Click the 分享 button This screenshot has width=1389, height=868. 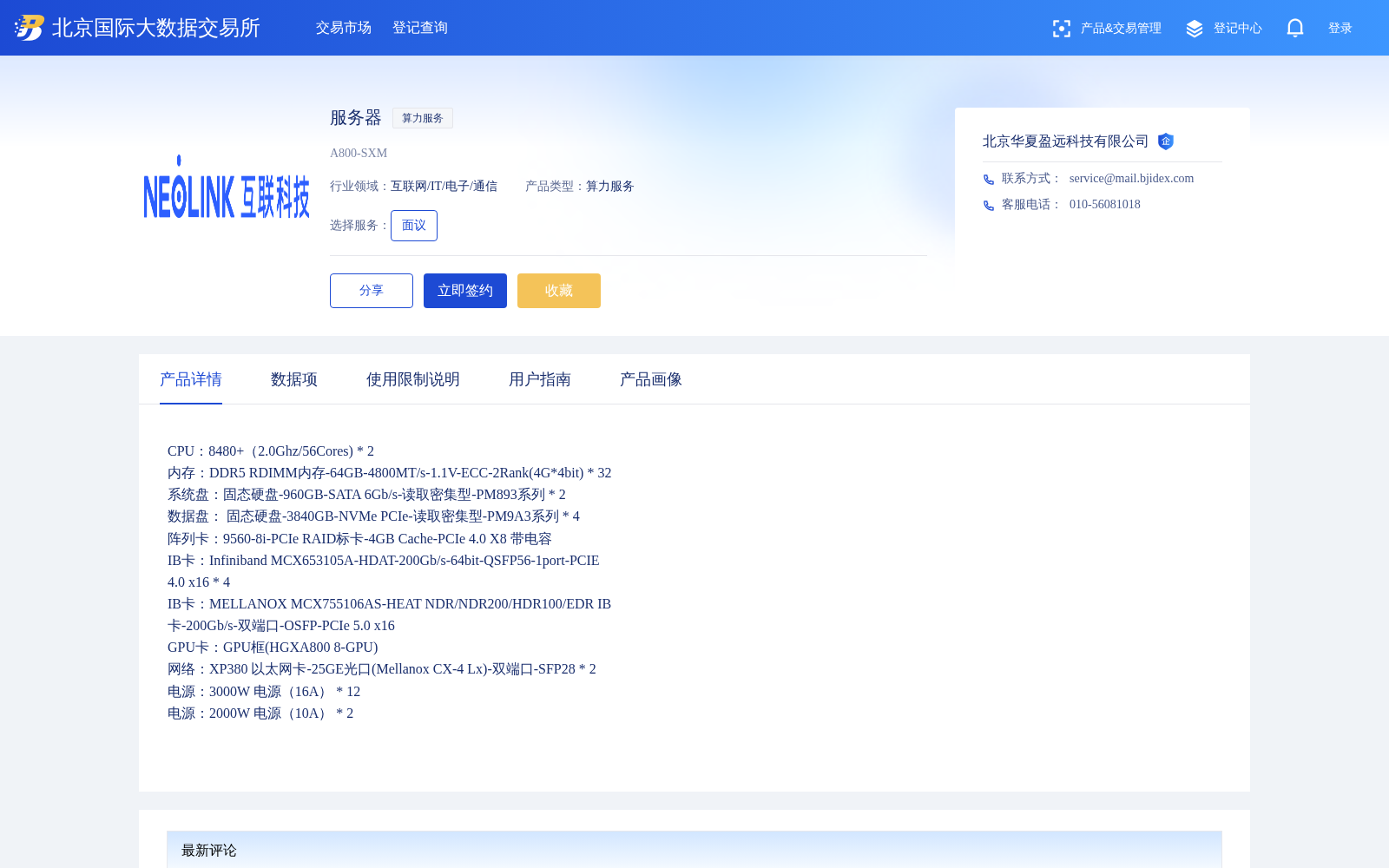[x=372, y=291]
